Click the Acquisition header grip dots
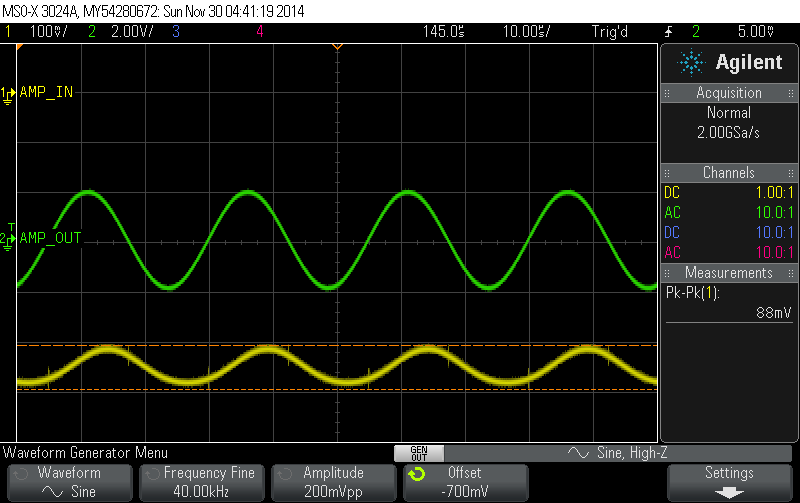The width and height of the screenshot is (800, 503). click(667, 93)
